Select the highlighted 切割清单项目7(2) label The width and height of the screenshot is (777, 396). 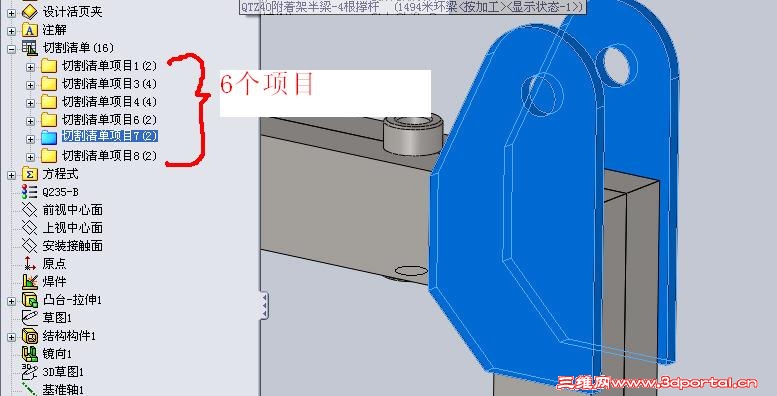[110, 136]
